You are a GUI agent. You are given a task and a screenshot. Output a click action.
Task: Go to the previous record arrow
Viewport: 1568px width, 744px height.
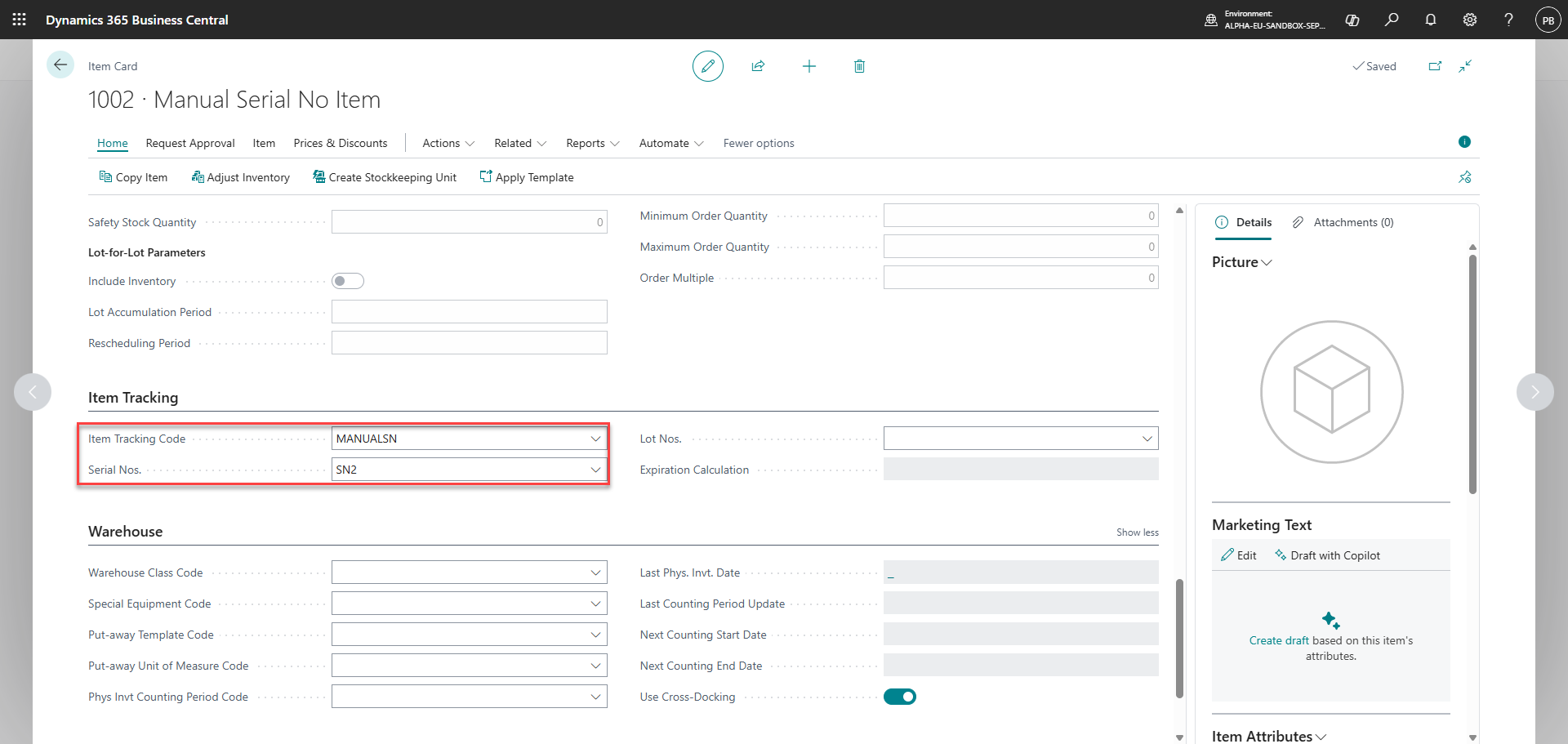point(33,392)
